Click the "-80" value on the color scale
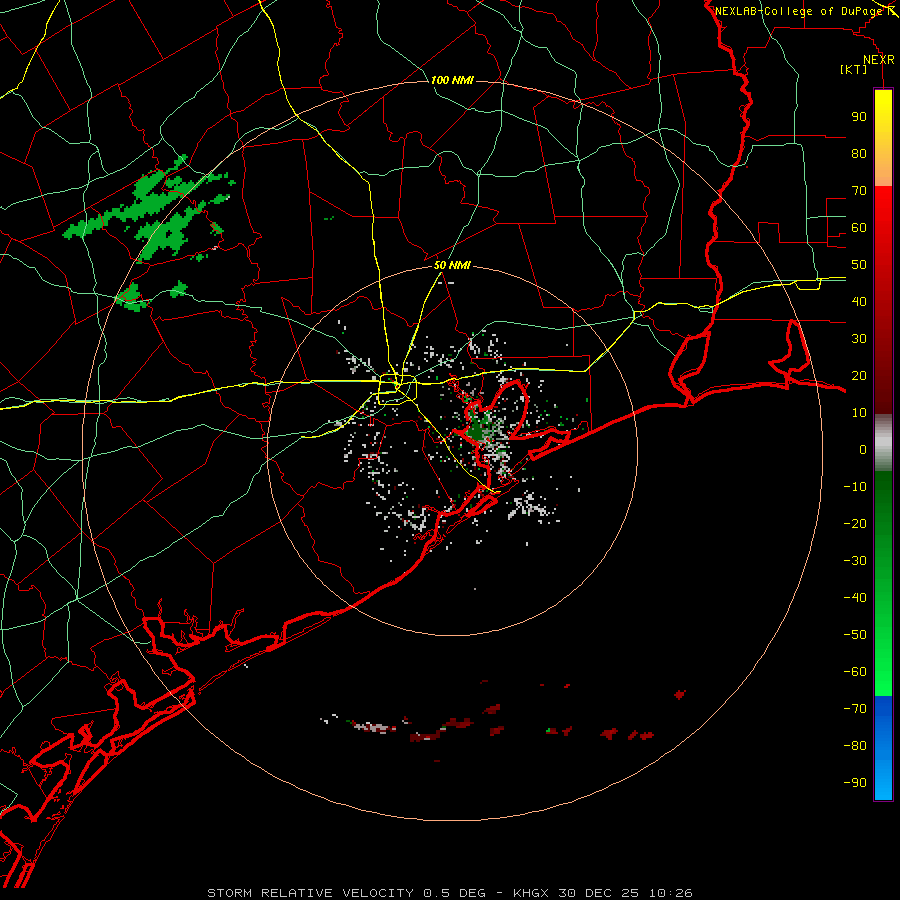900x900 pixels. pyautogui.click(x=855, y=746)
